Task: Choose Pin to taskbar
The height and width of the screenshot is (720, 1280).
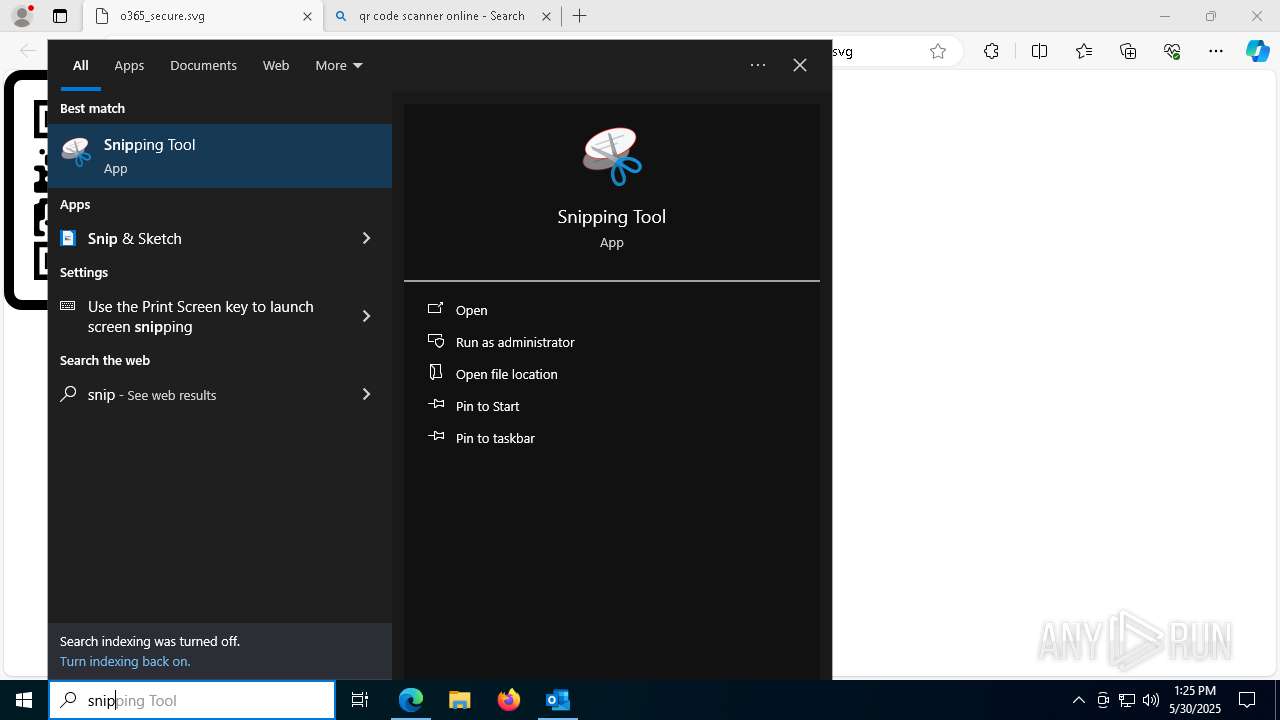Action: (495, 438)
